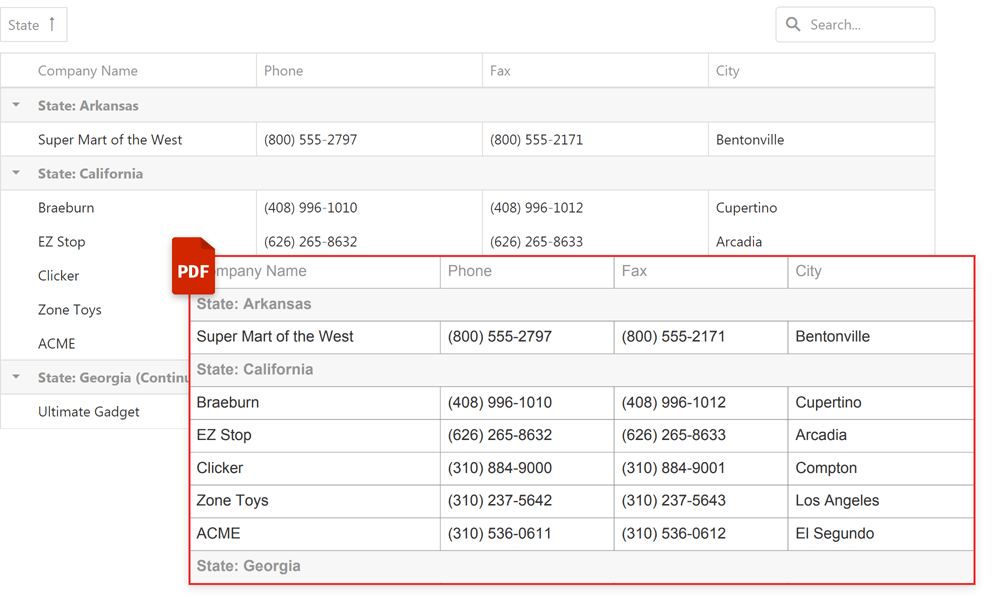Click the search magnifier icon
The image size is (1000, 600).
(x=793, y=24)
